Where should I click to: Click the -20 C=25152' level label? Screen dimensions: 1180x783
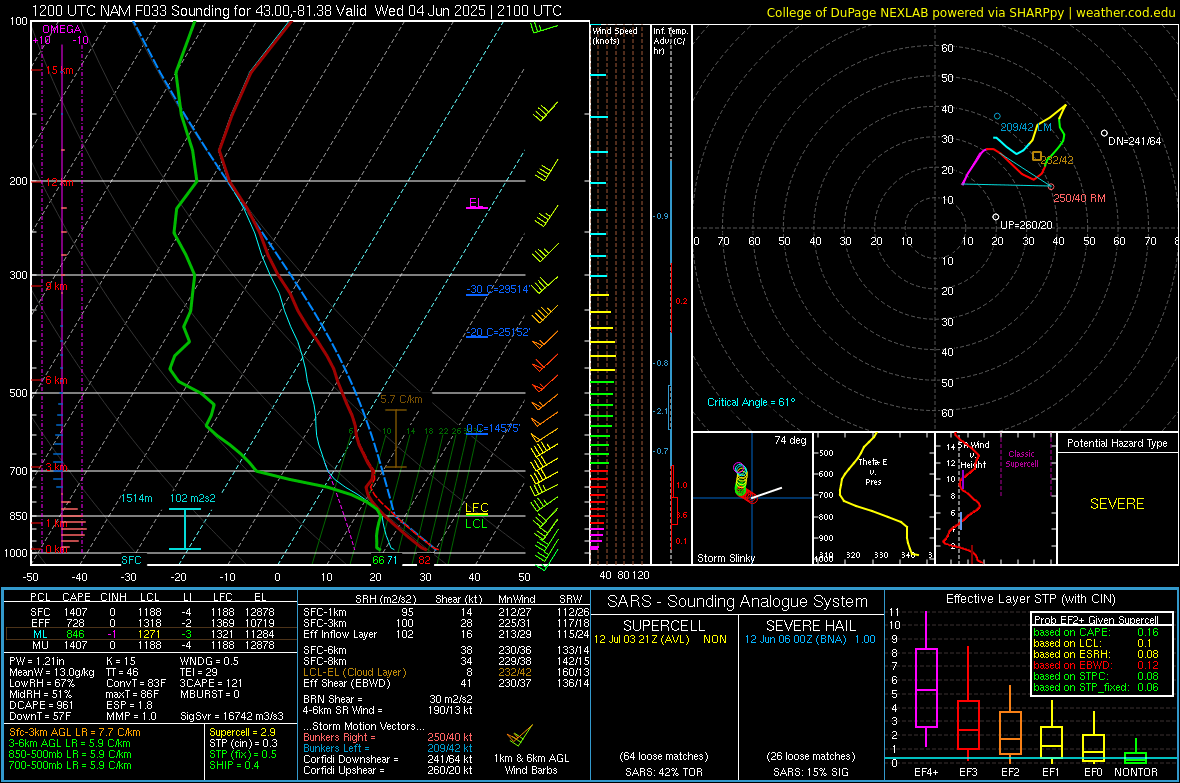[497, 332]
